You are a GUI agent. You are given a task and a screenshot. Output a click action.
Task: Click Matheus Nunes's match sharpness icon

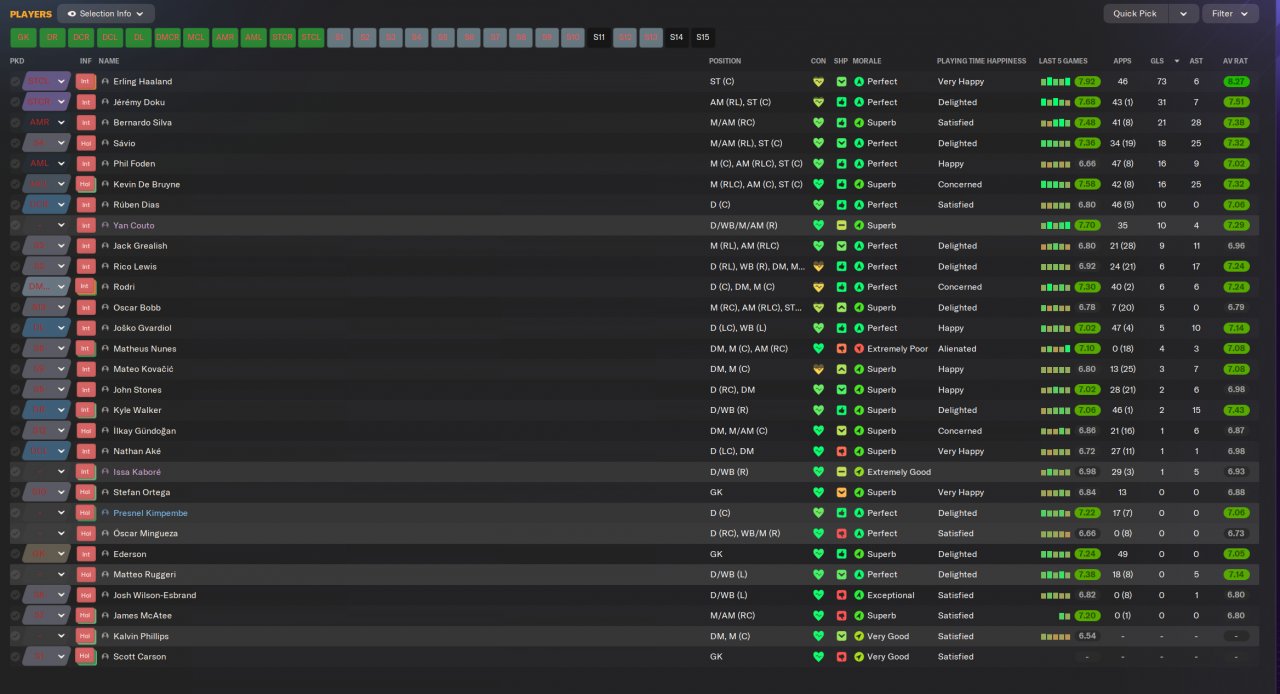(x=841, y=349)
